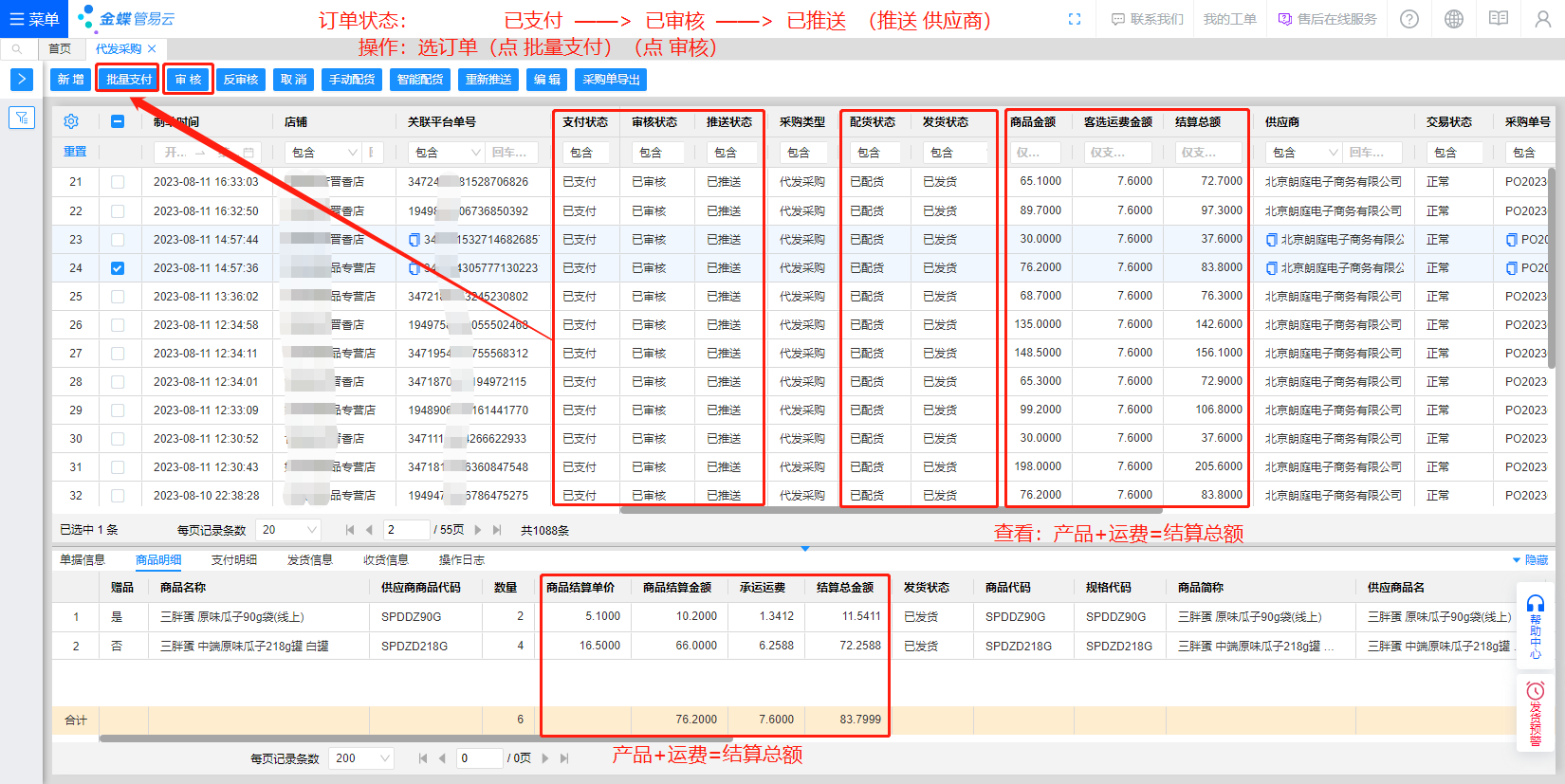Uncheck the checkbox for row 24
The image size is (1565, 784).
tap(118, 268)
